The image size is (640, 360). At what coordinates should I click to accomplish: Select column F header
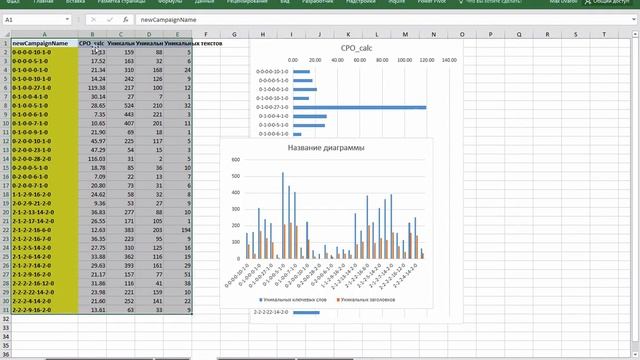206,35
